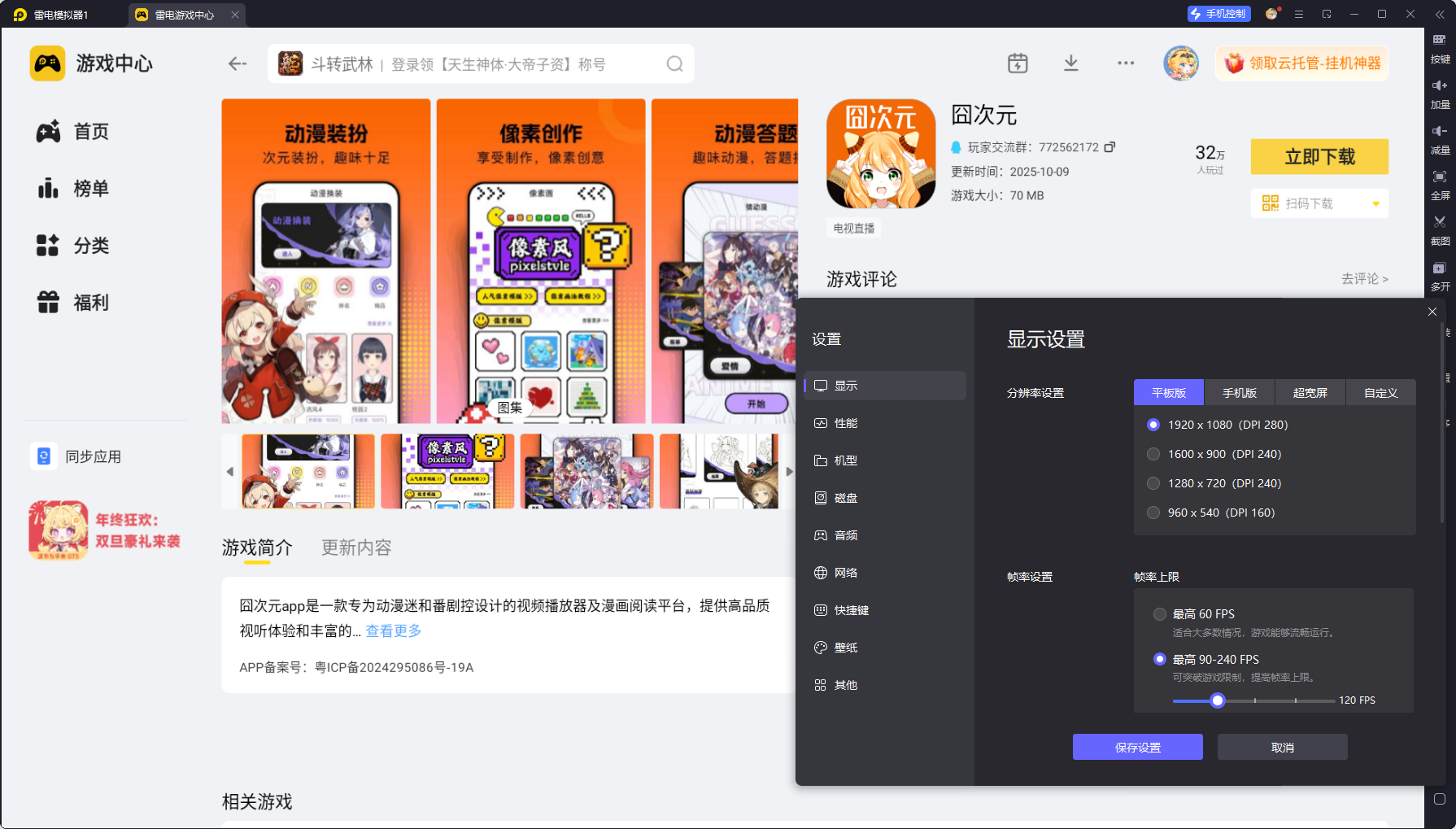
Task: Open the 榜单 rankings page
Action: (73, 189)
